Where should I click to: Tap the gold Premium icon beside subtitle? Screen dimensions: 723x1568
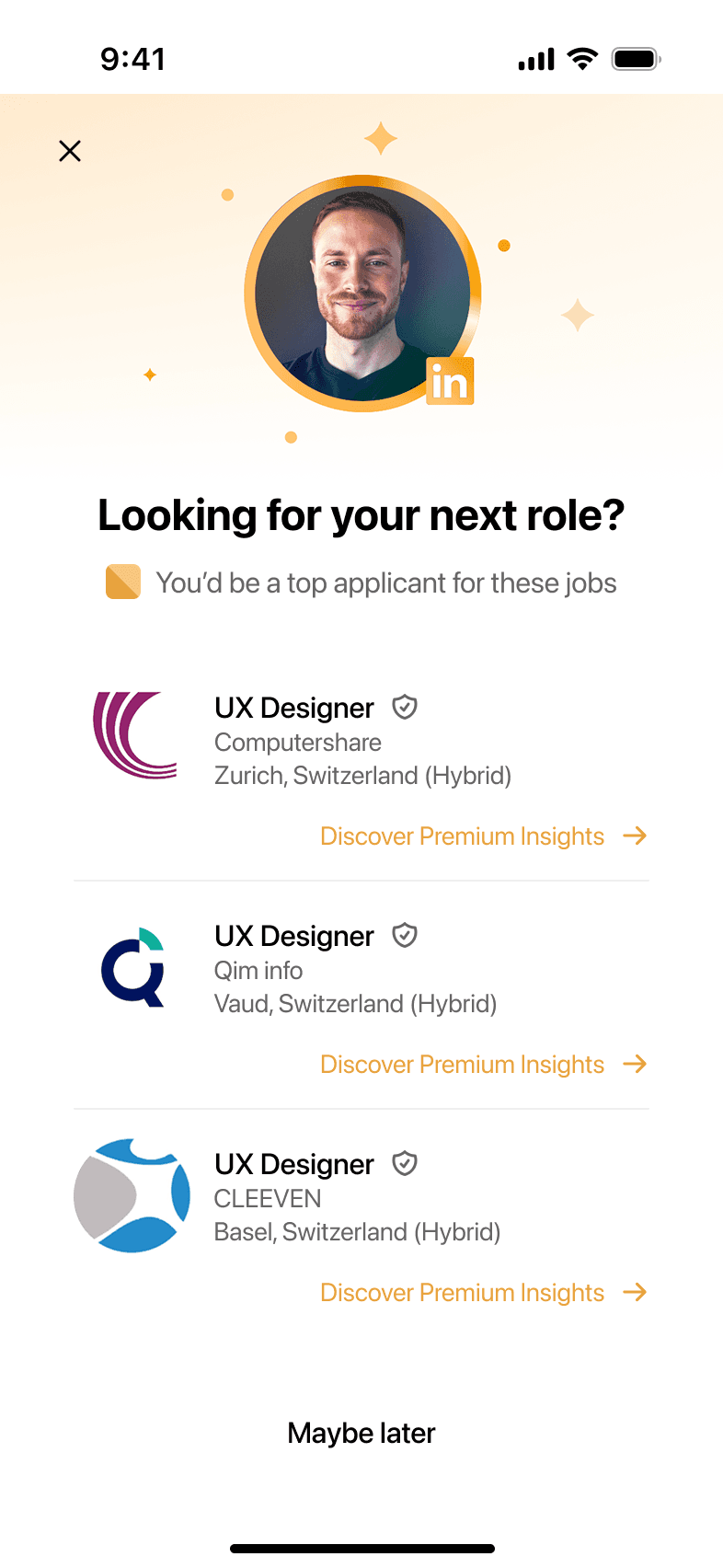(123, 582)
